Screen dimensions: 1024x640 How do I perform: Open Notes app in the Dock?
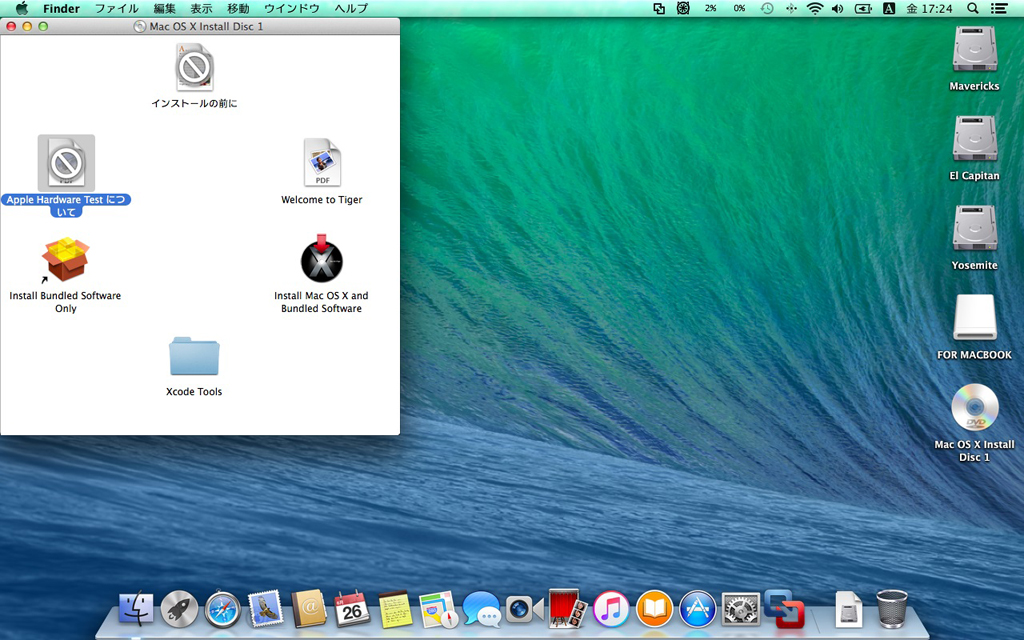[395, 609]
